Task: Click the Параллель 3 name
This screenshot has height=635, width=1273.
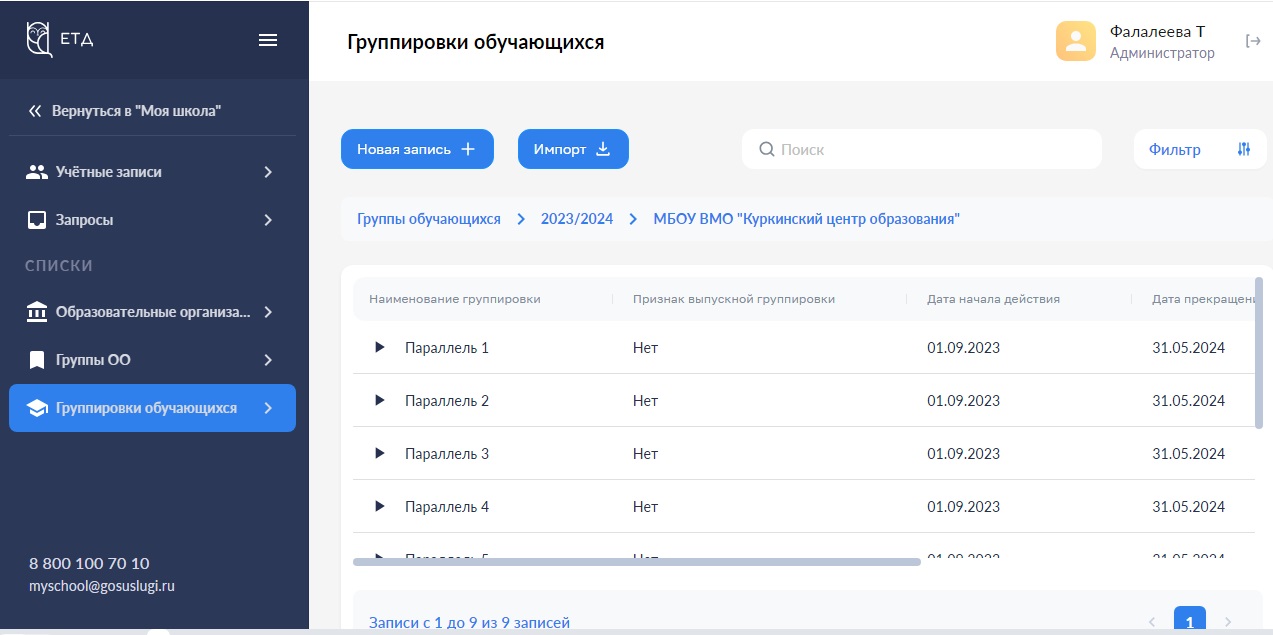Action: click(447, 454)
